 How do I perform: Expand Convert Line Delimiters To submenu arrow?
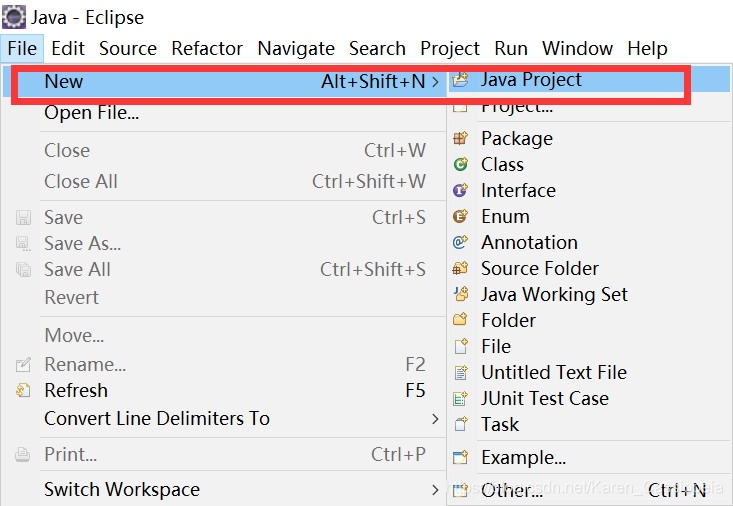coord(435,419)
